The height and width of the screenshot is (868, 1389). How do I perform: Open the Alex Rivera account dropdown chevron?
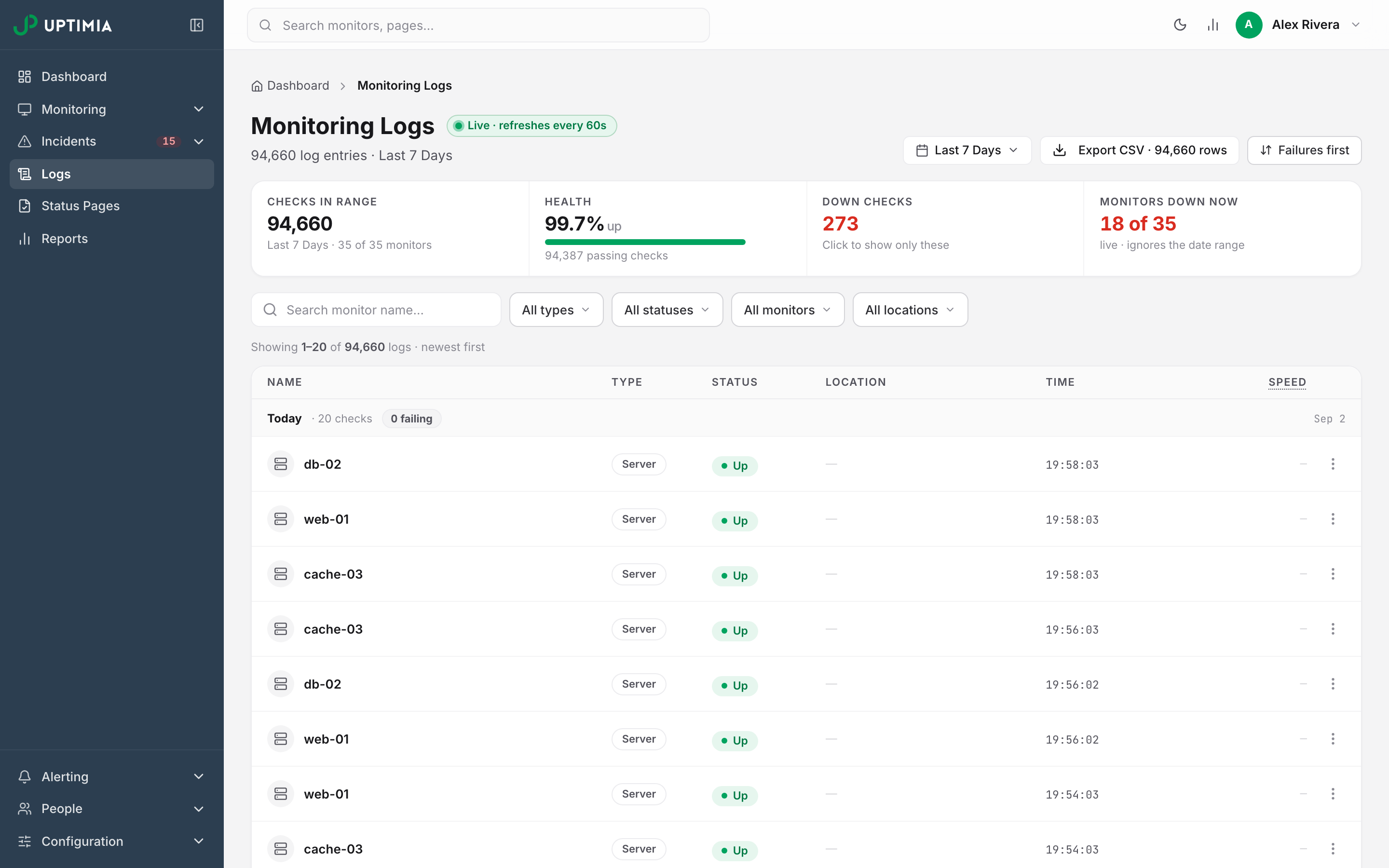pos(1356,25)
